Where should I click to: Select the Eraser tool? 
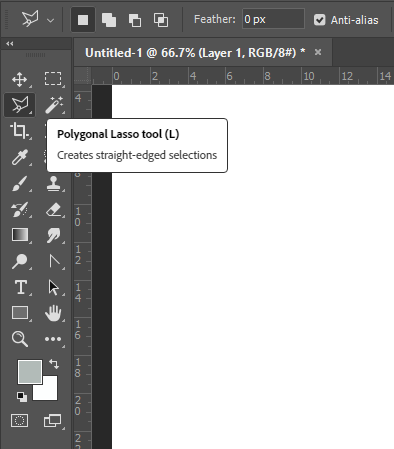tap(53, 210)
